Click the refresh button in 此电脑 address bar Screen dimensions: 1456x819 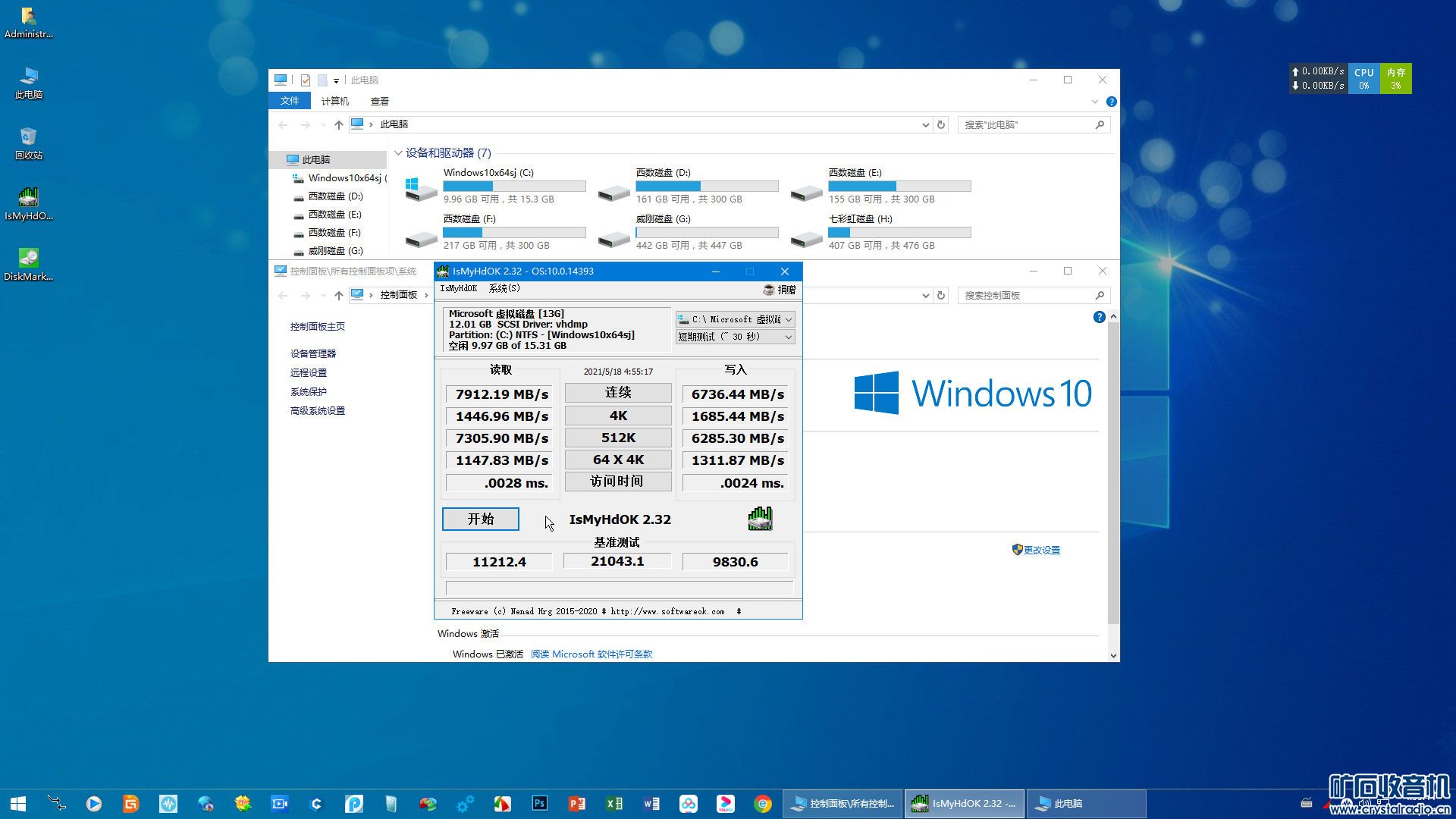click(941, 124)
